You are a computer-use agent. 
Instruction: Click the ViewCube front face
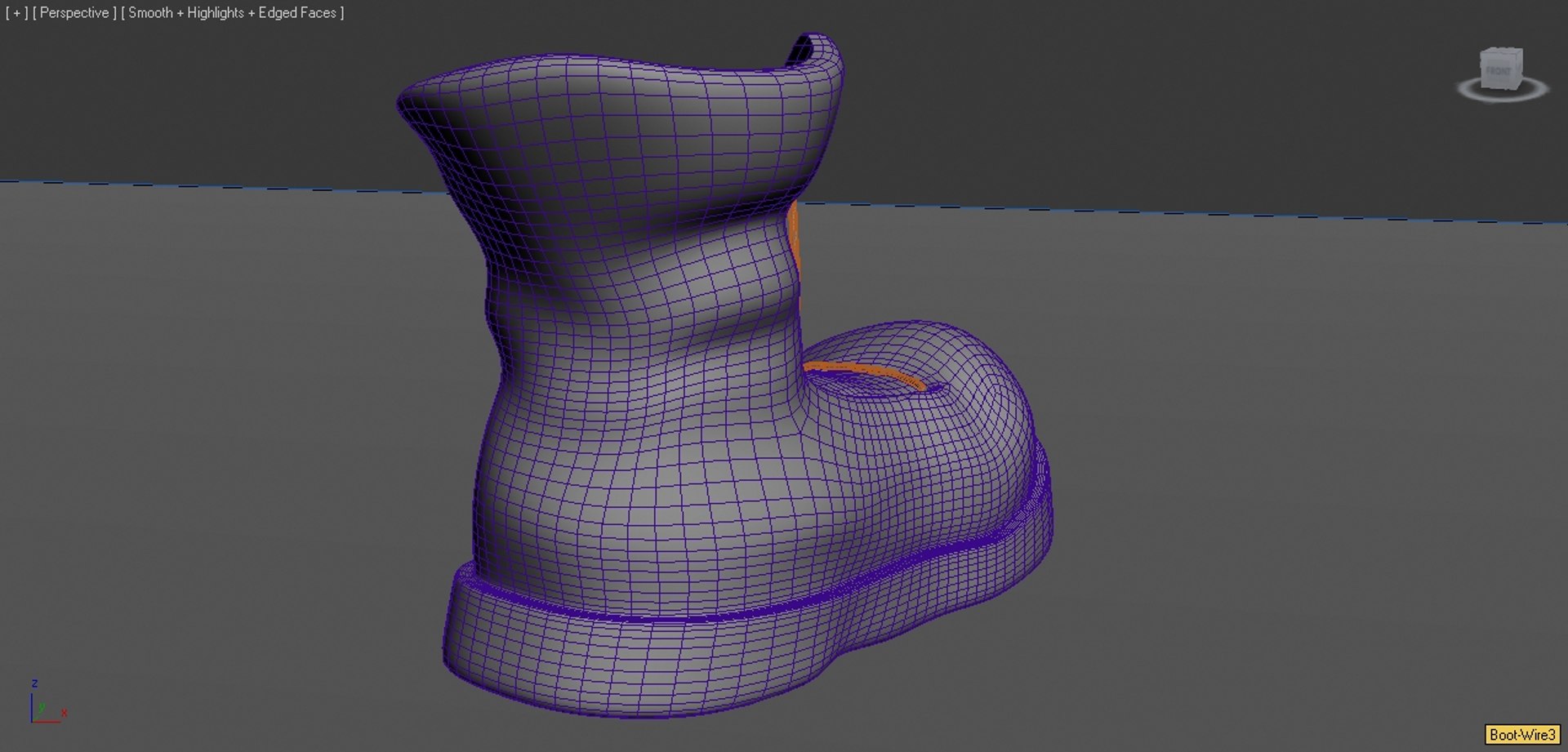(x=1499, y=73)
